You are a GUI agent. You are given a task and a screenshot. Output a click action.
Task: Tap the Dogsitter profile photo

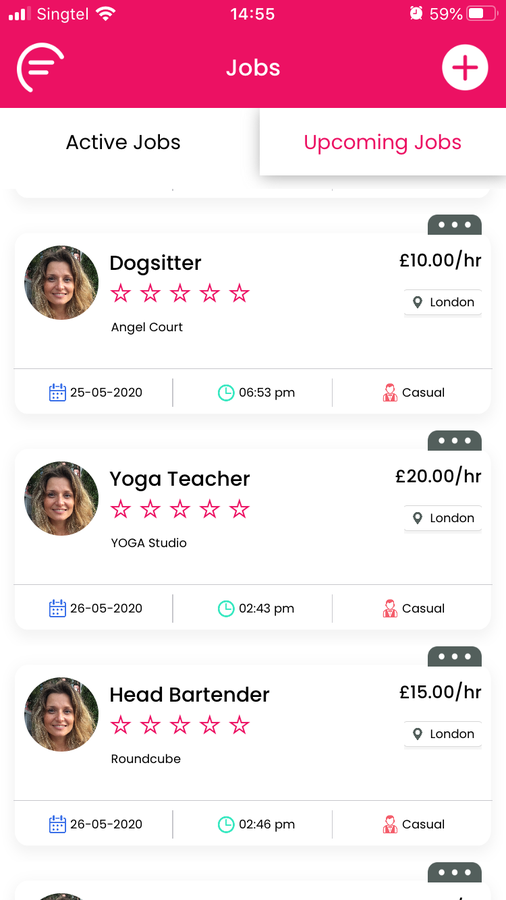click(x=61, y=282)
